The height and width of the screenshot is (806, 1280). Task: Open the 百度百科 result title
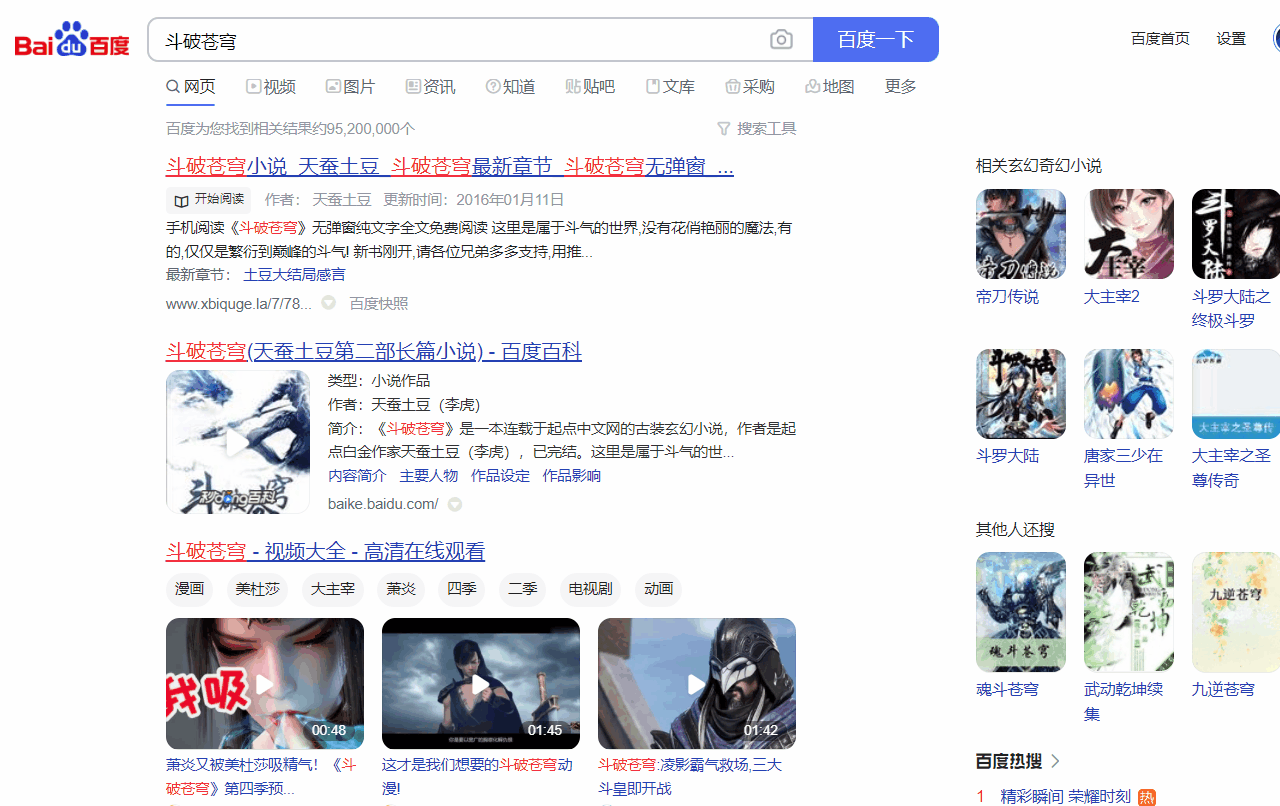tap(374, 352)
